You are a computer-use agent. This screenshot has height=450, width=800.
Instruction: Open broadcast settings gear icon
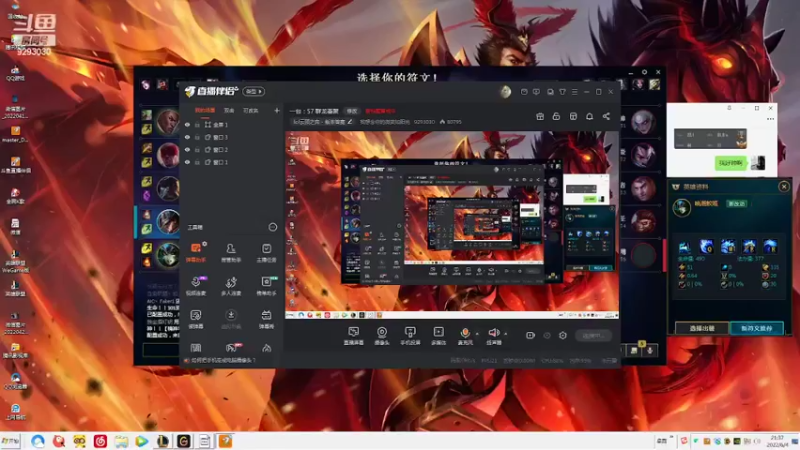coord(563,335)
